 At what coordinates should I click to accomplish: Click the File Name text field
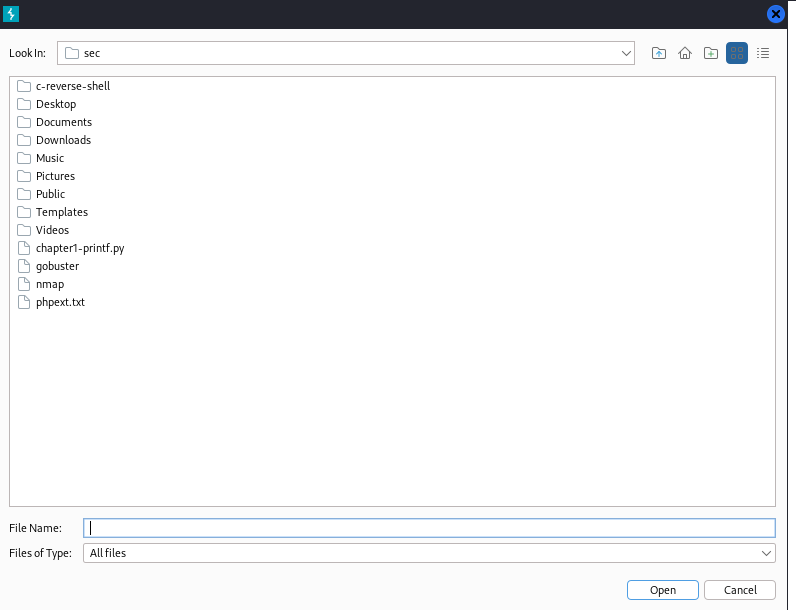[428, 528]
